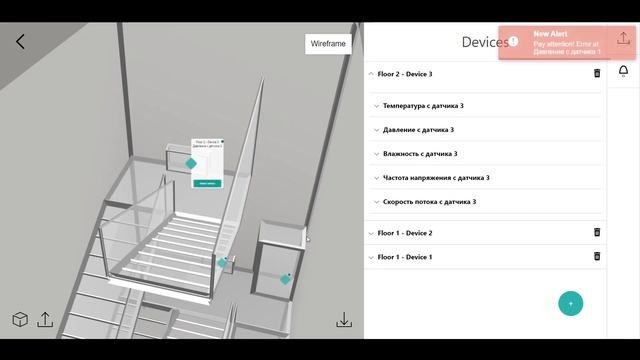Expand the Floor 1 - Device 2 group
The height and width of the screenshot is (360, 640).
[x=371, y=233]
